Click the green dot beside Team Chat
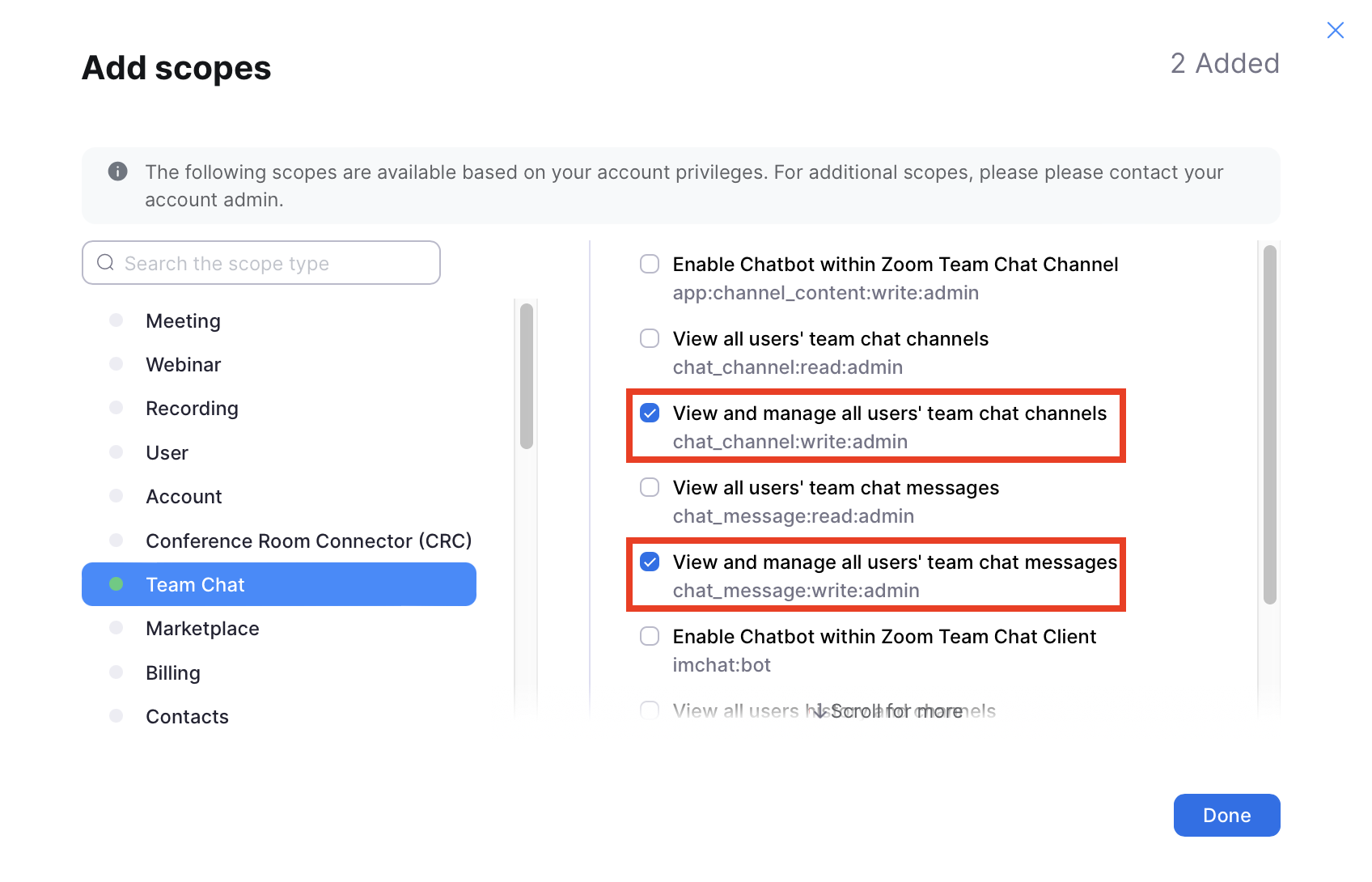Viewport: 1372px width, 882px height. (116, 584)
